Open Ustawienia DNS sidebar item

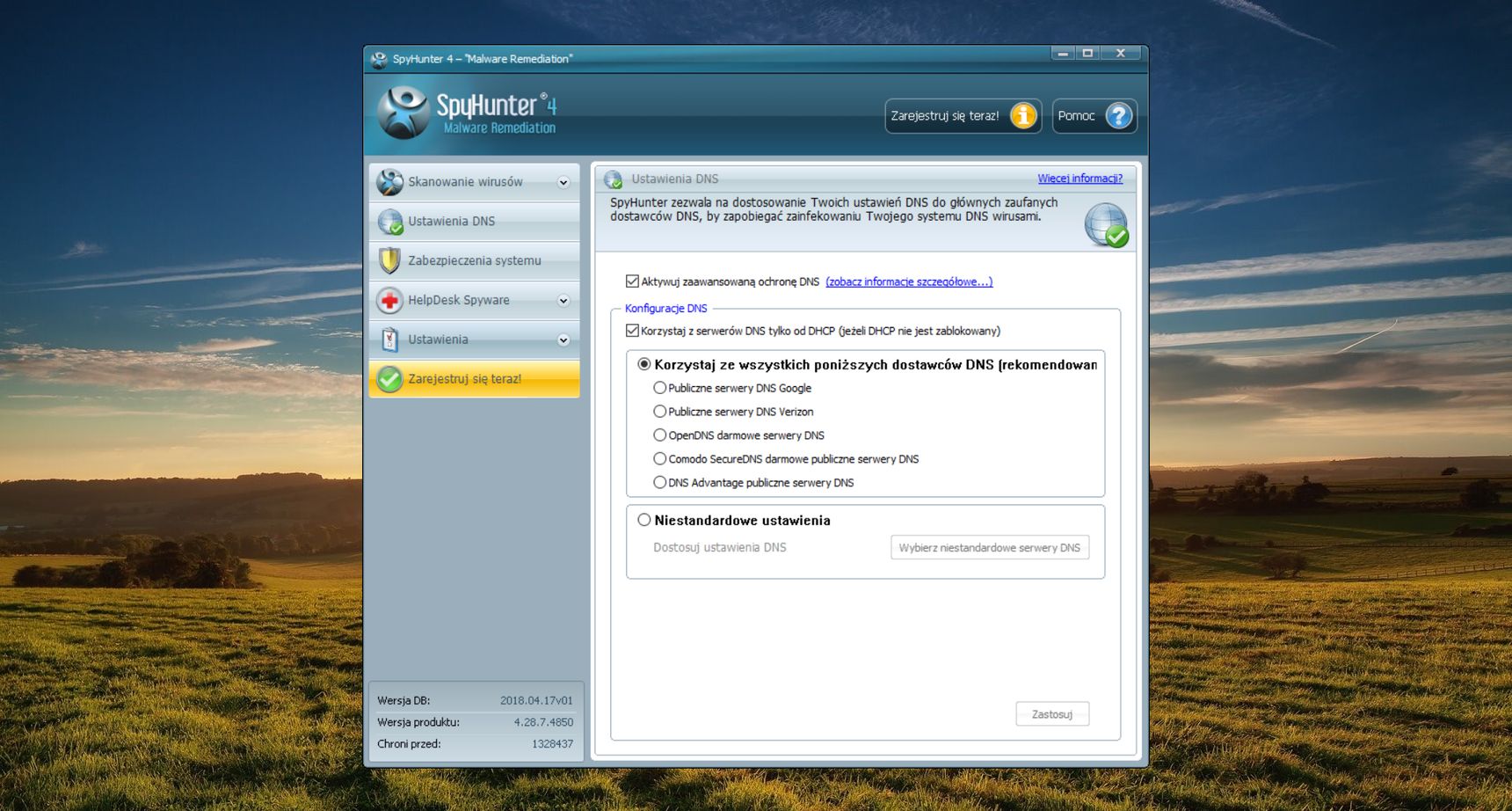[474, 222]
